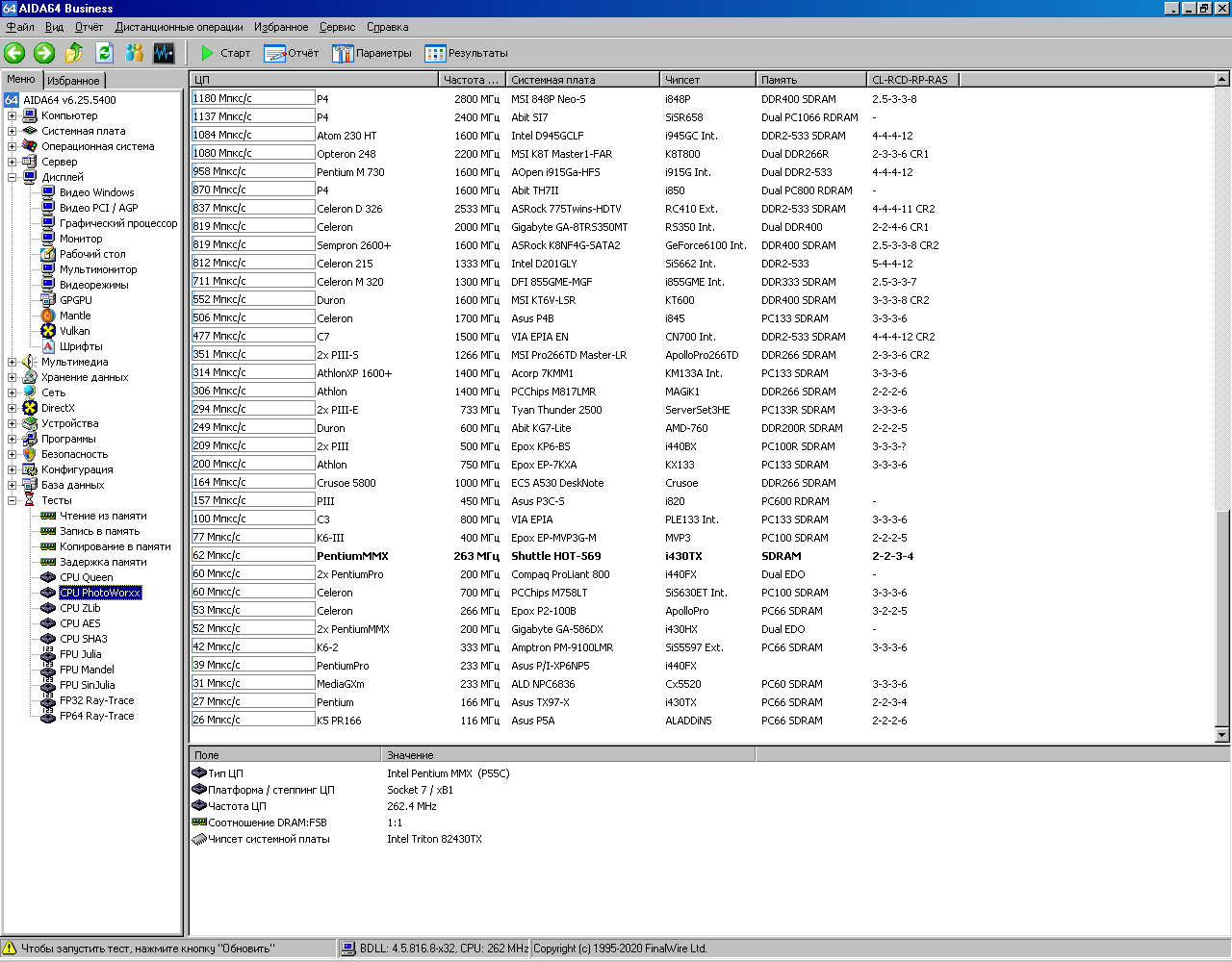Click the Refresh icon in toolbar
Viewport: 1232px width, 962px height.
click(x=104, y=53)
